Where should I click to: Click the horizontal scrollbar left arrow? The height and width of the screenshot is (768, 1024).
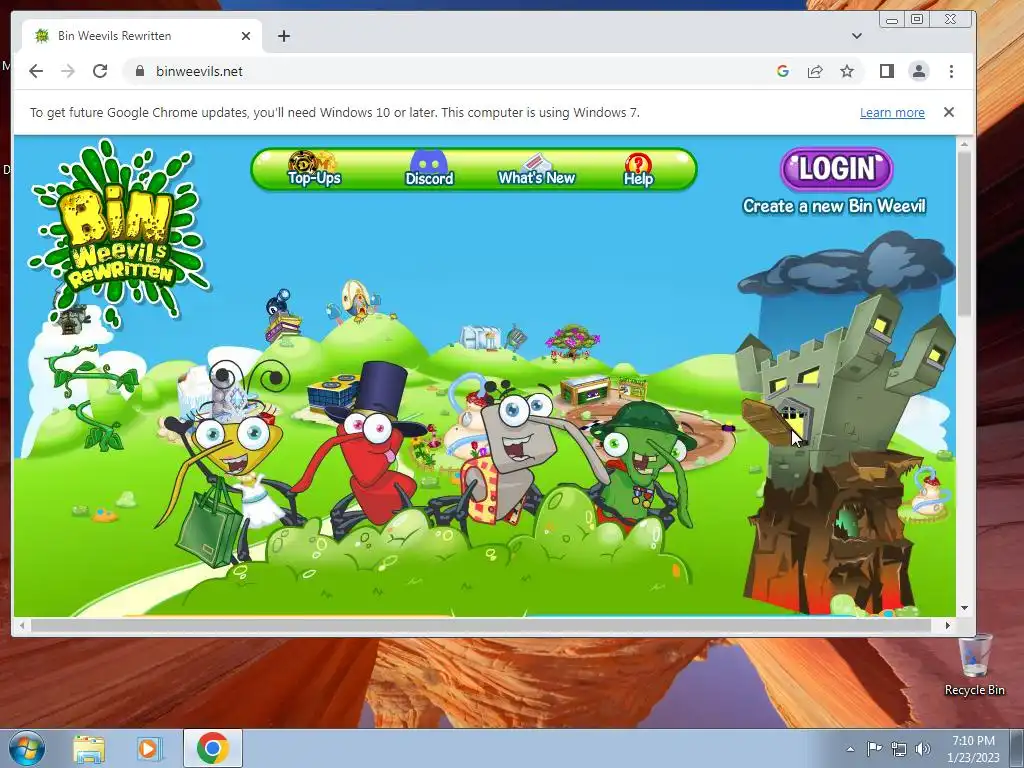(x=22, y=626)
